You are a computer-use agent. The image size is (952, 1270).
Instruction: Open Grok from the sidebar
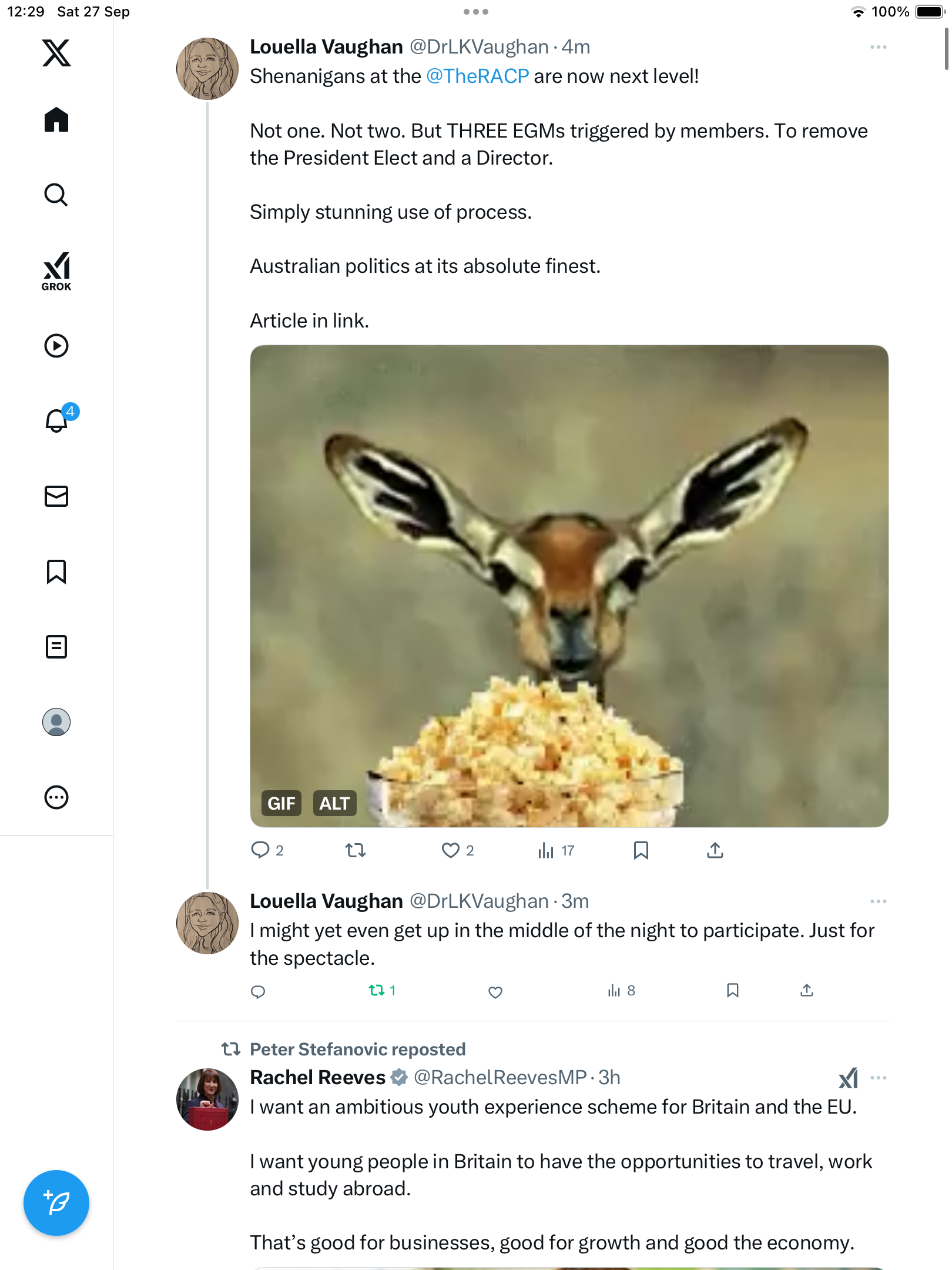pyautogui.click(x=56, y=272)
